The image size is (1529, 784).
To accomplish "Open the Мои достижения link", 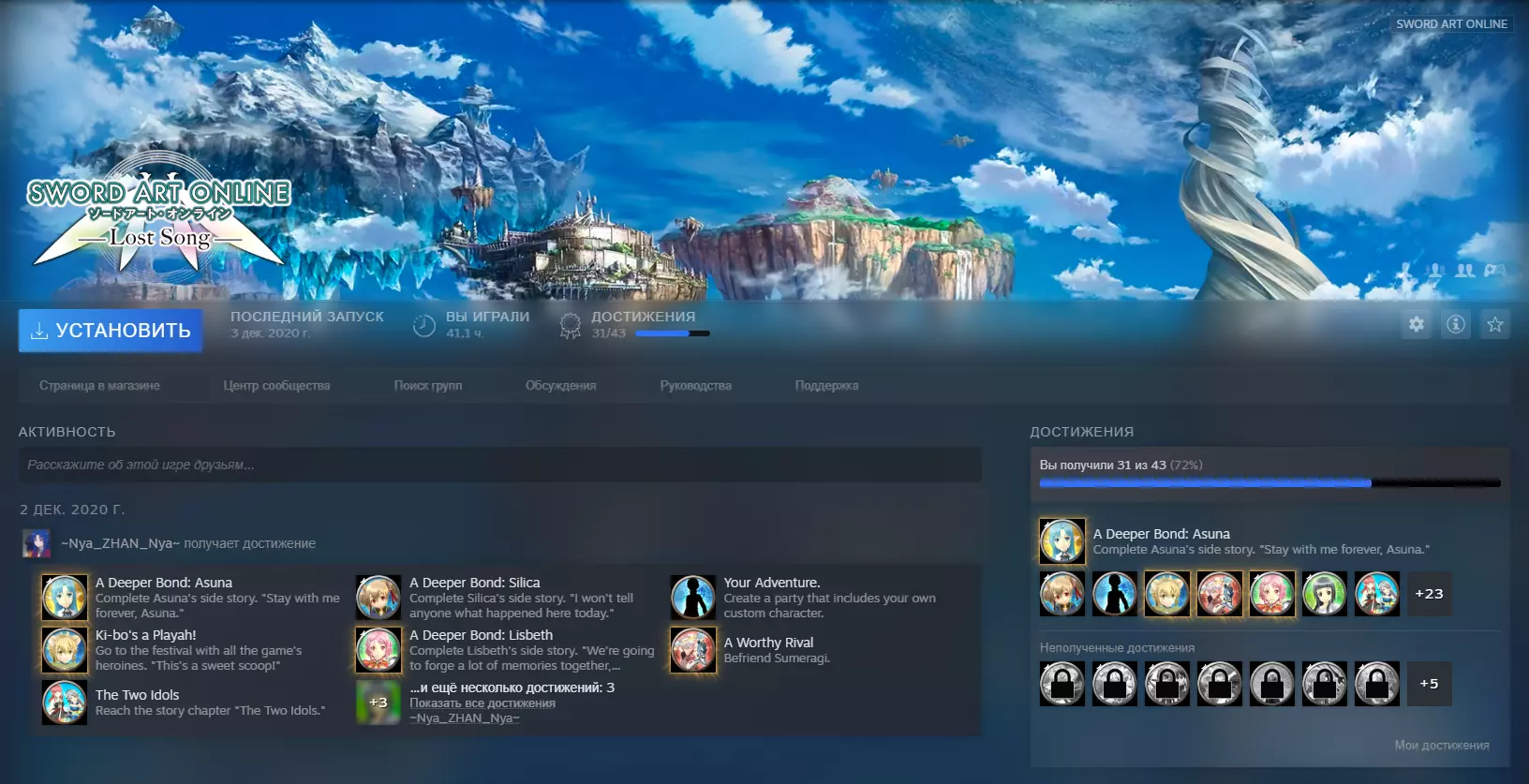I will (x=1442, y=746).
